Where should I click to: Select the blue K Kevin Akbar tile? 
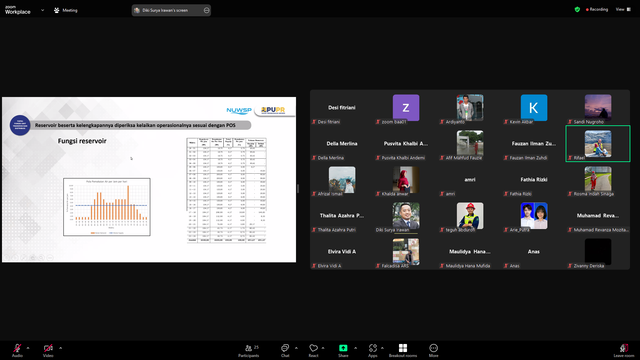click(534, 108)
